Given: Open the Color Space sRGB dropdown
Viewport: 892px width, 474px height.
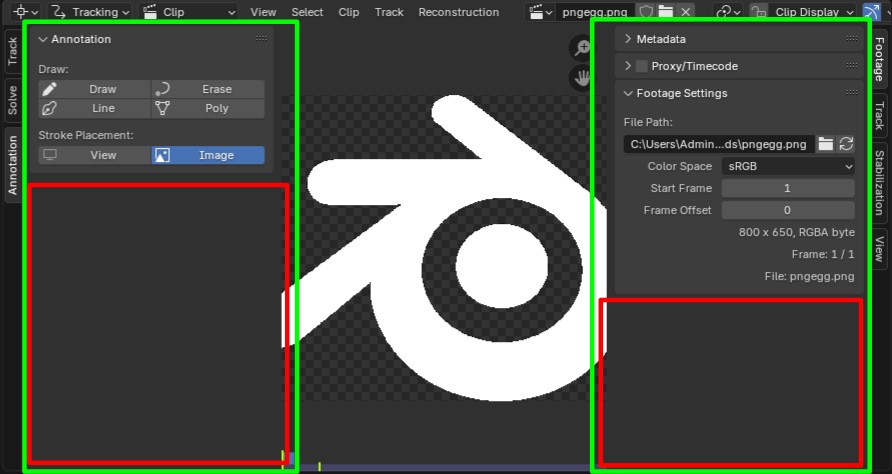Looking at the screenshot, I should pos(788,166).
